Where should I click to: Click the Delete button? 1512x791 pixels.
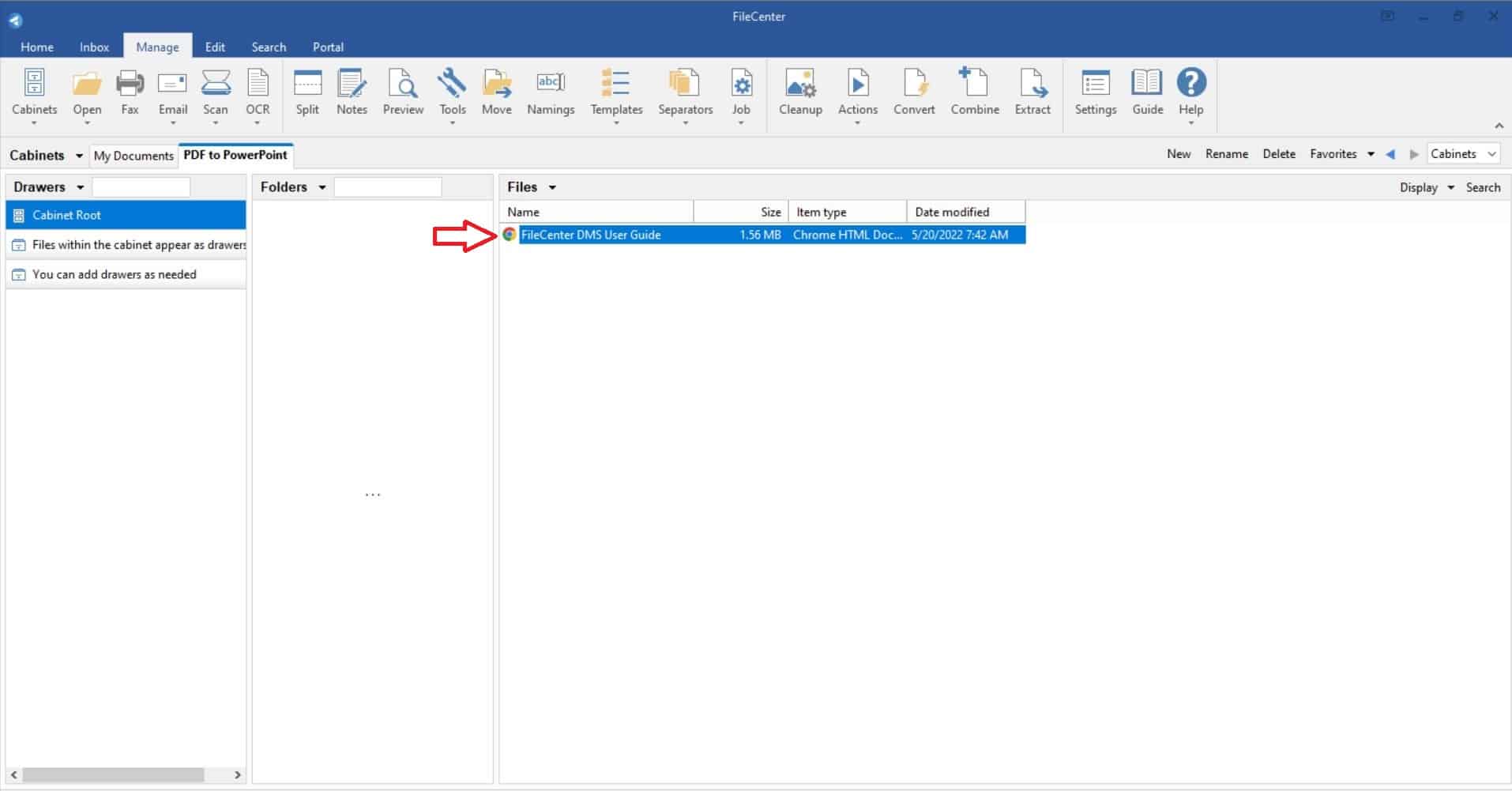coord(1279,154)
